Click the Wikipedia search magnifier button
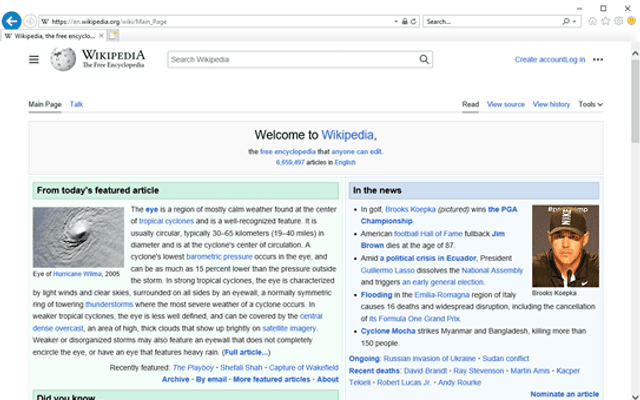The image size is (640, 400). click(x=424, y=60)
